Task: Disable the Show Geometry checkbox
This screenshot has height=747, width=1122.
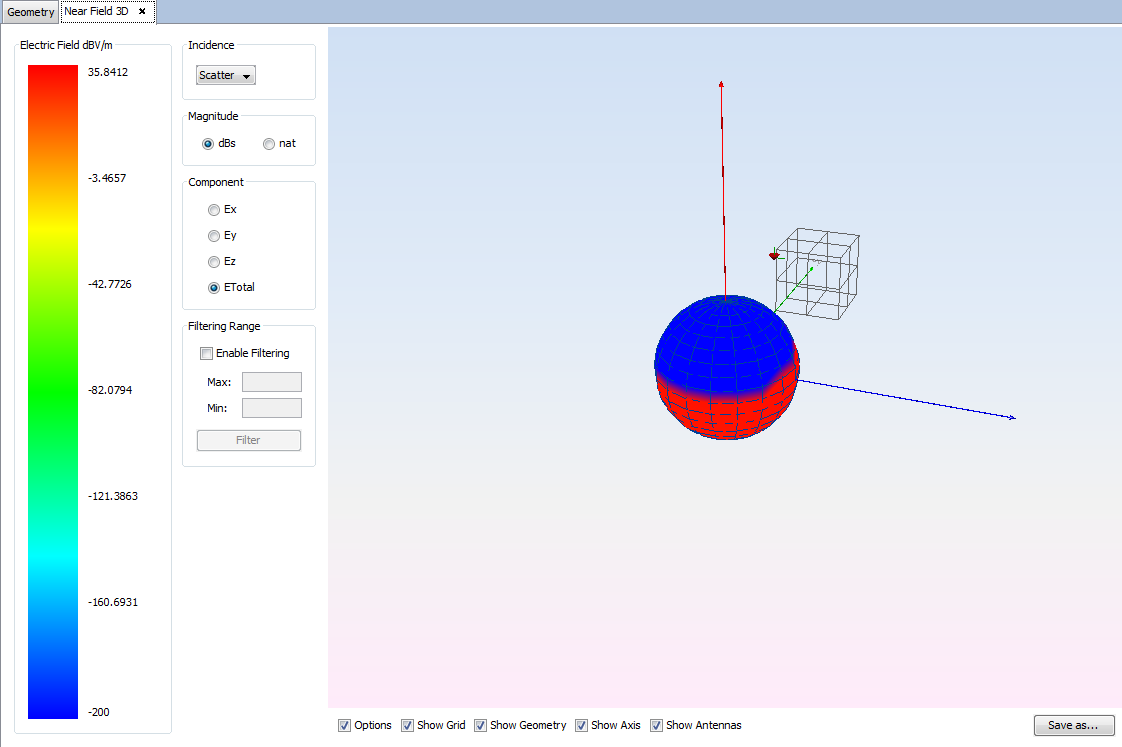Action: point(481,725)
